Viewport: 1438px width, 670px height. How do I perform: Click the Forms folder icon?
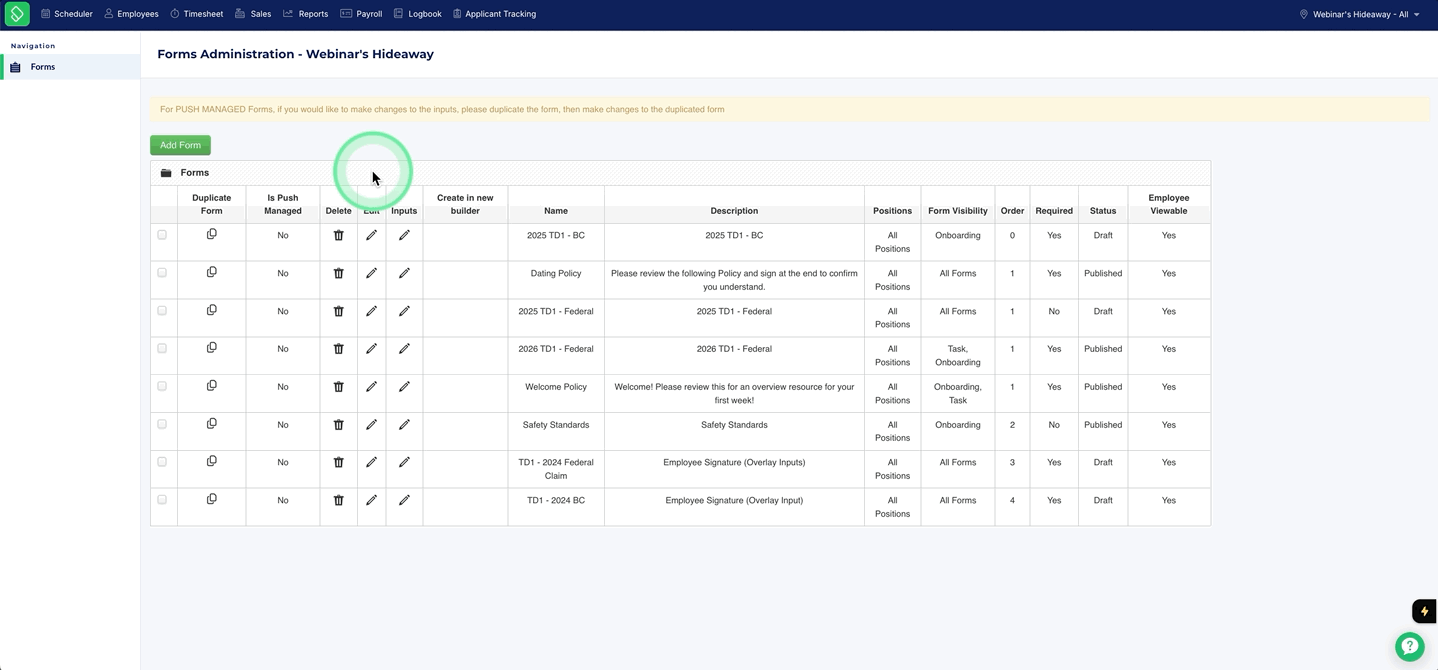[x=166, y=173]
